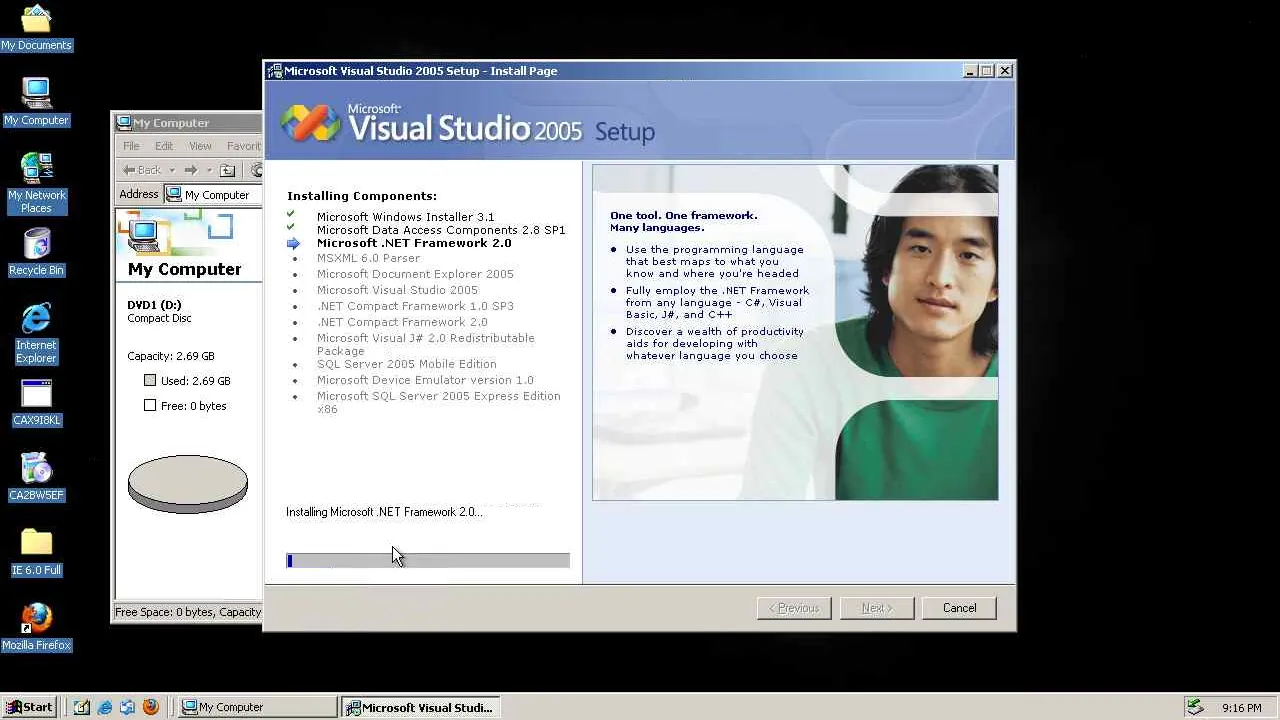Click the Show Desktop quick launch icon
Viewport: 1280px width, 720px height.
tap(82, 707)
